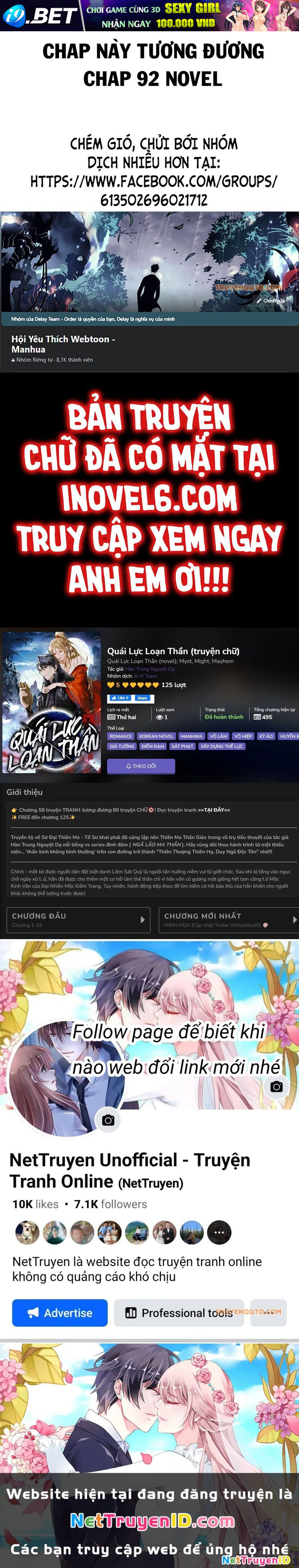This screenshot has height=1568, width=299.
Task: Click the profile picture camera icon
Action: coord(108,1120)
